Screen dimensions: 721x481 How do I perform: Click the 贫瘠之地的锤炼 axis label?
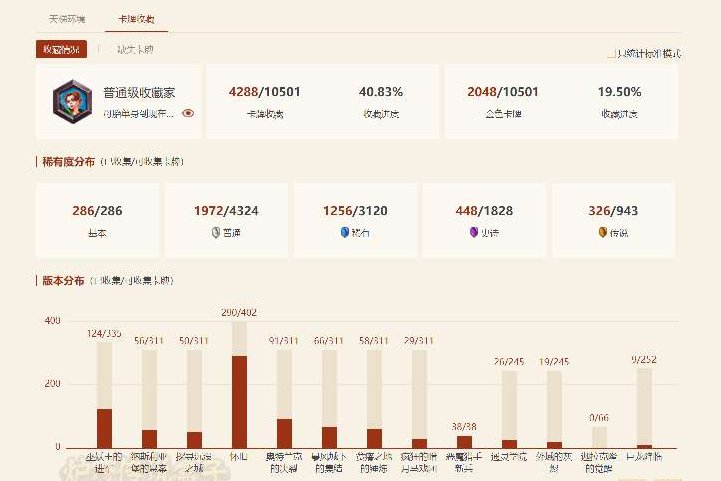[374, 463]
